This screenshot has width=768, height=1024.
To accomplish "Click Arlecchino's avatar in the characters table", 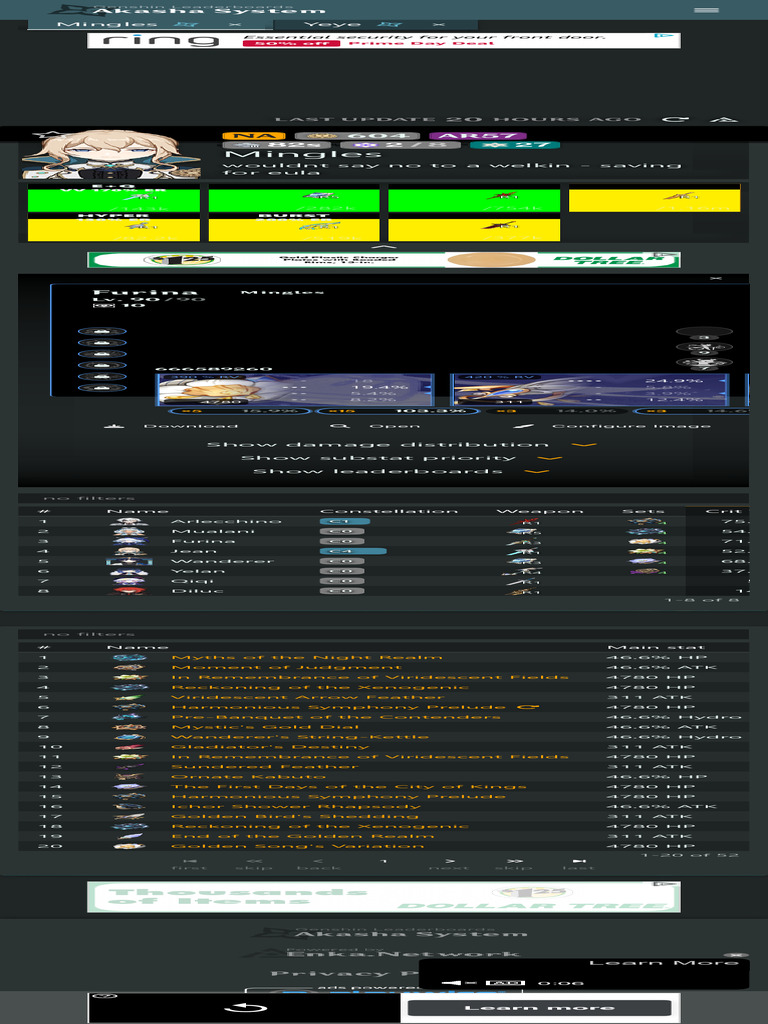I will (x=129, y=521).
